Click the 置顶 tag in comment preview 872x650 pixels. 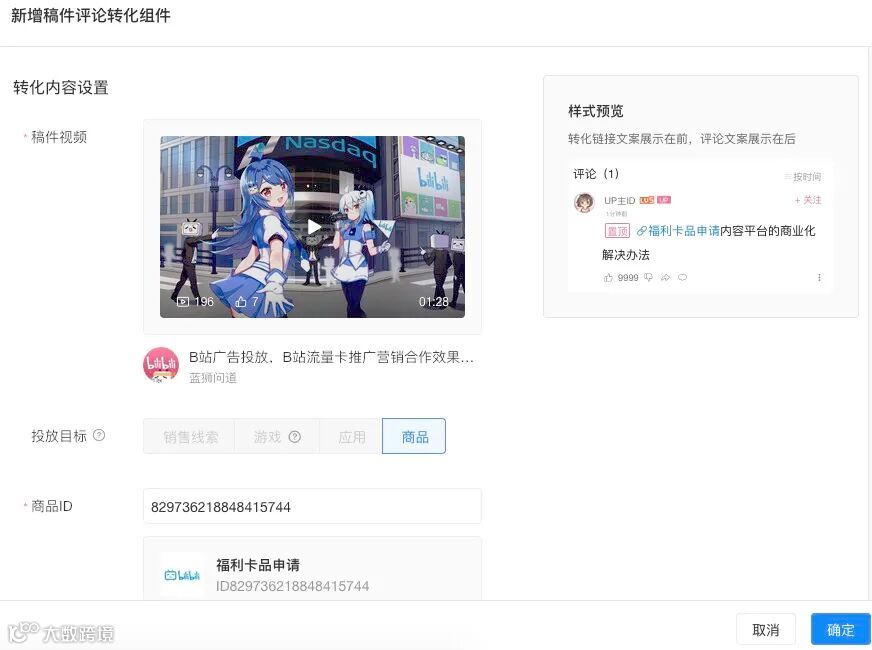(617, 231)
